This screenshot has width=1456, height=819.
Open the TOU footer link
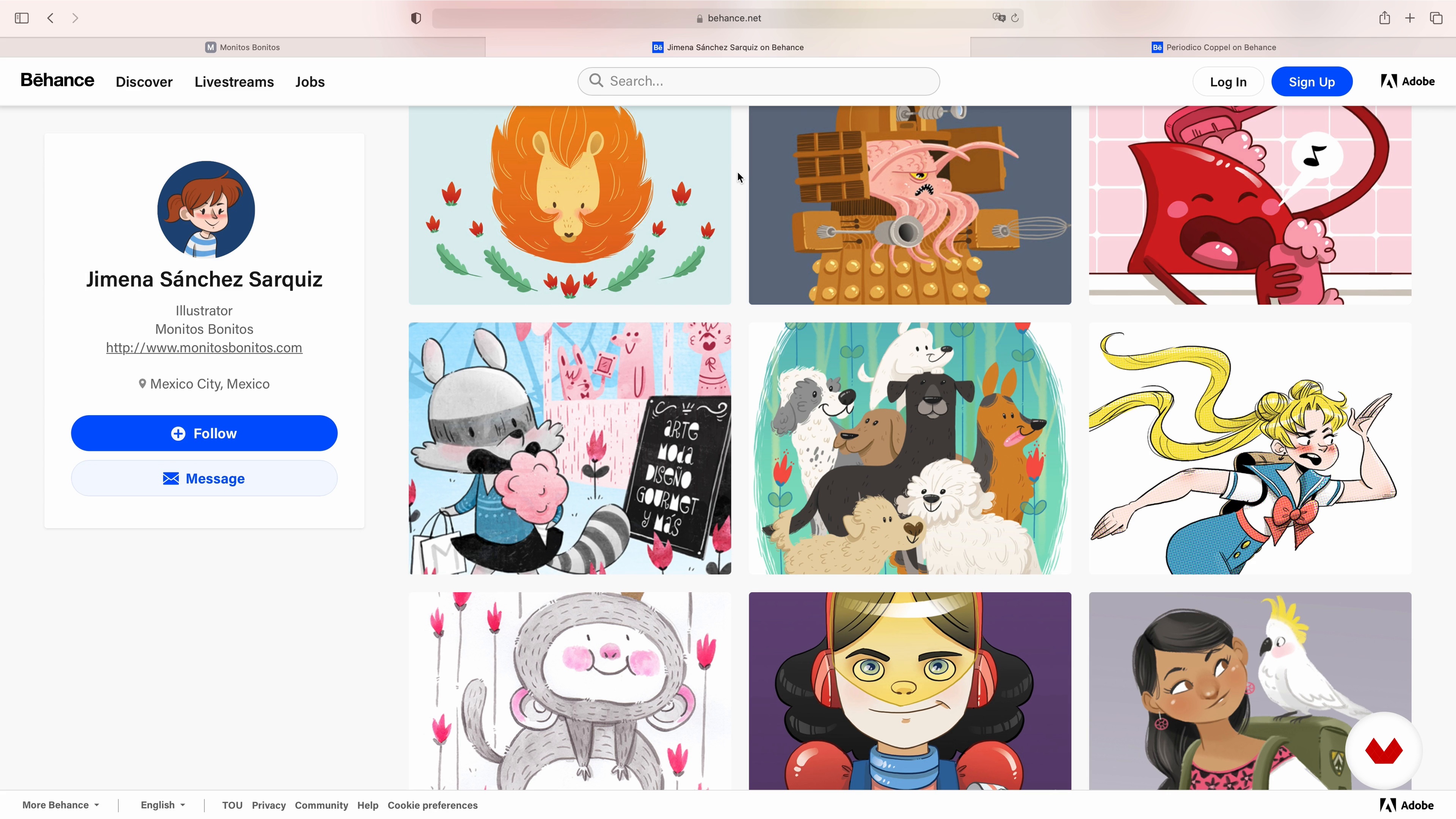[x=232, y=805]
